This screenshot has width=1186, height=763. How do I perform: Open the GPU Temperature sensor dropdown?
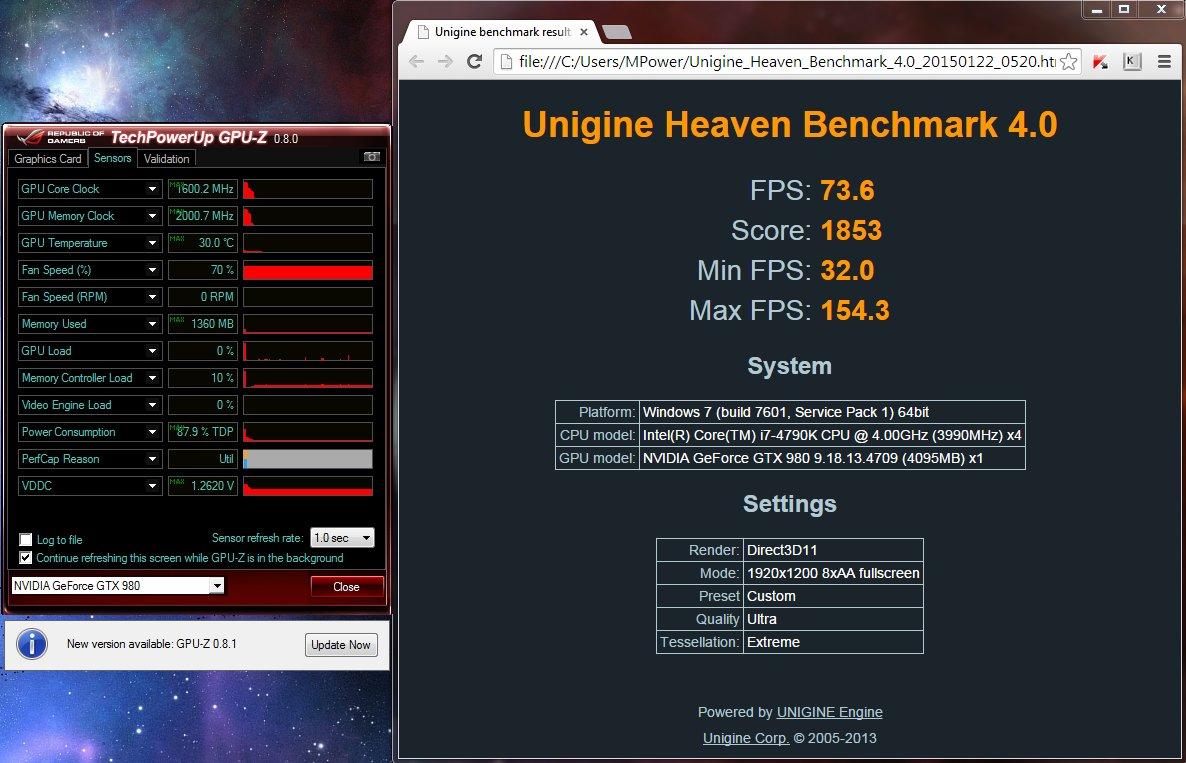pyautogui.click(x=152, y=243)
